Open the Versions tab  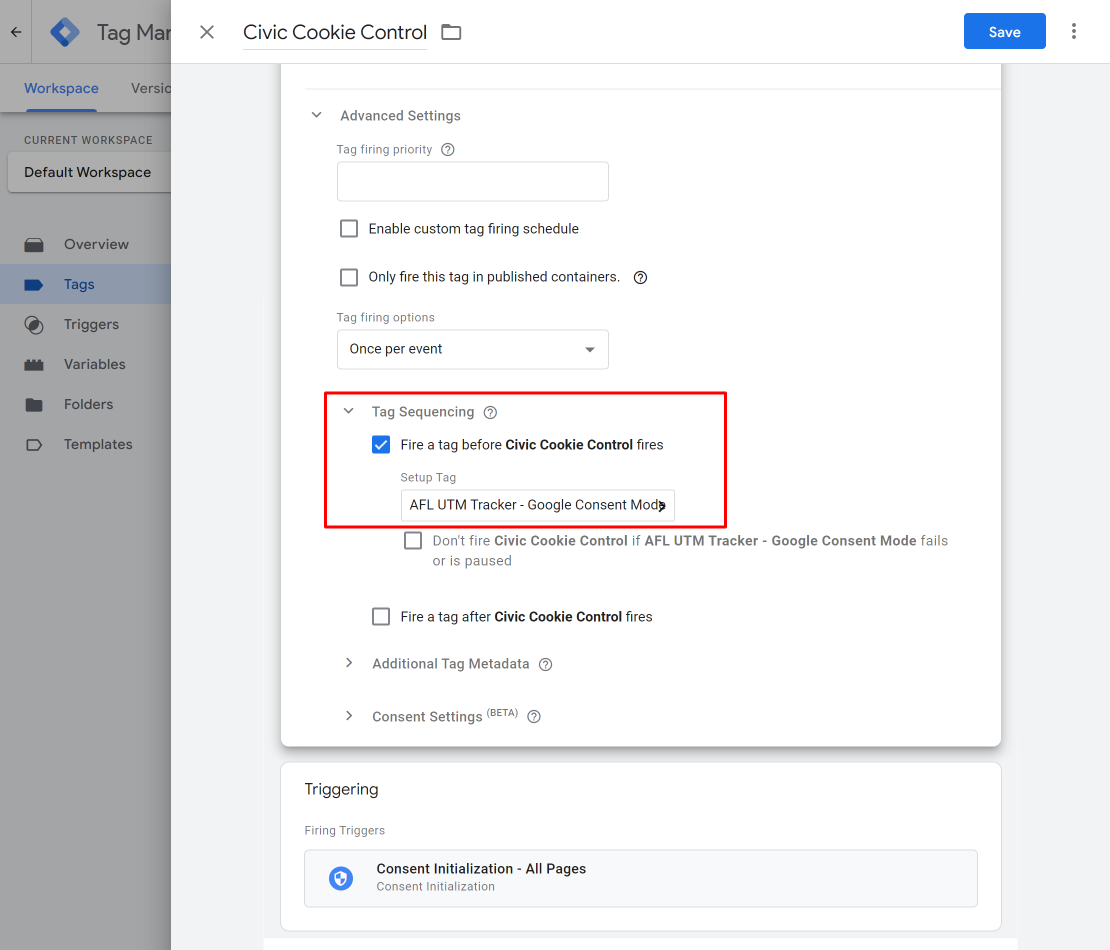(151, 88)
